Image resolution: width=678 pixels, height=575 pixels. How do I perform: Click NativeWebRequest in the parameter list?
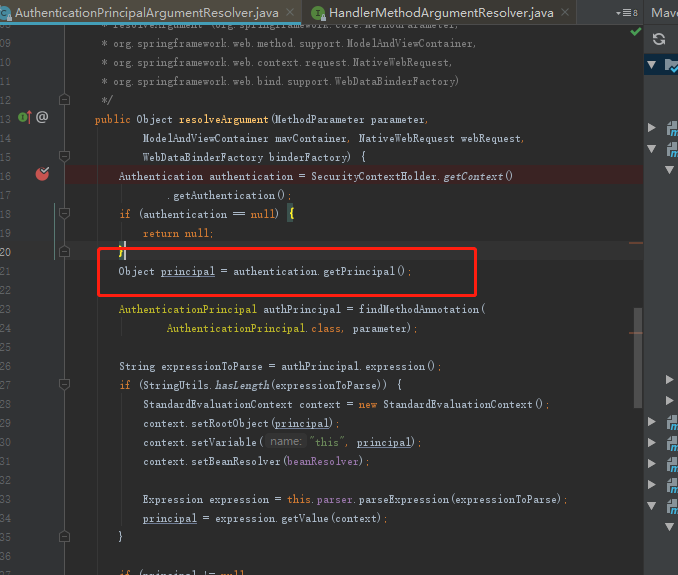406,138
